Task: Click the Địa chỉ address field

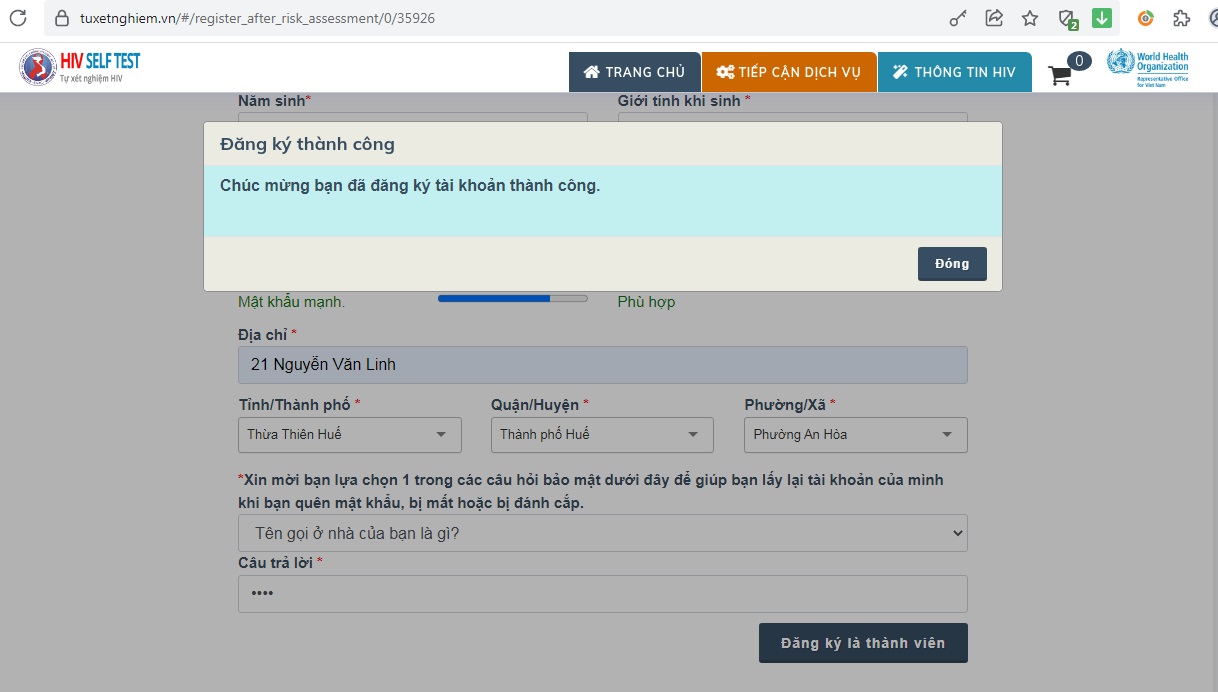Action: [602, 365]
